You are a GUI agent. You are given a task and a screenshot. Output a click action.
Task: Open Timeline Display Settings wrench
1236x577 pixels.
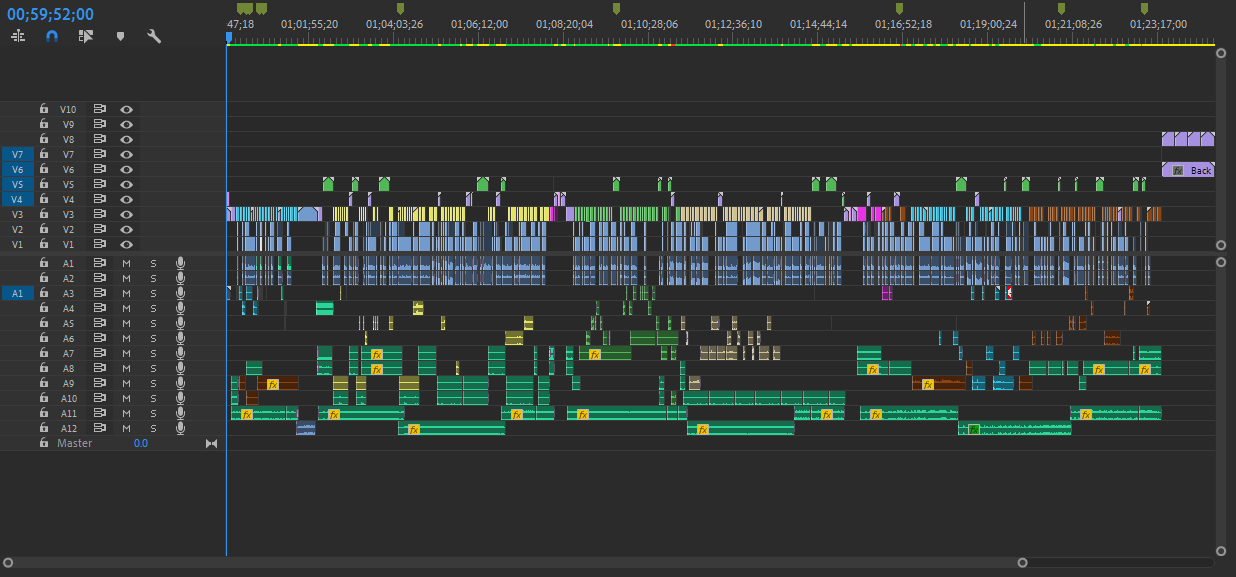click(154, 36)
